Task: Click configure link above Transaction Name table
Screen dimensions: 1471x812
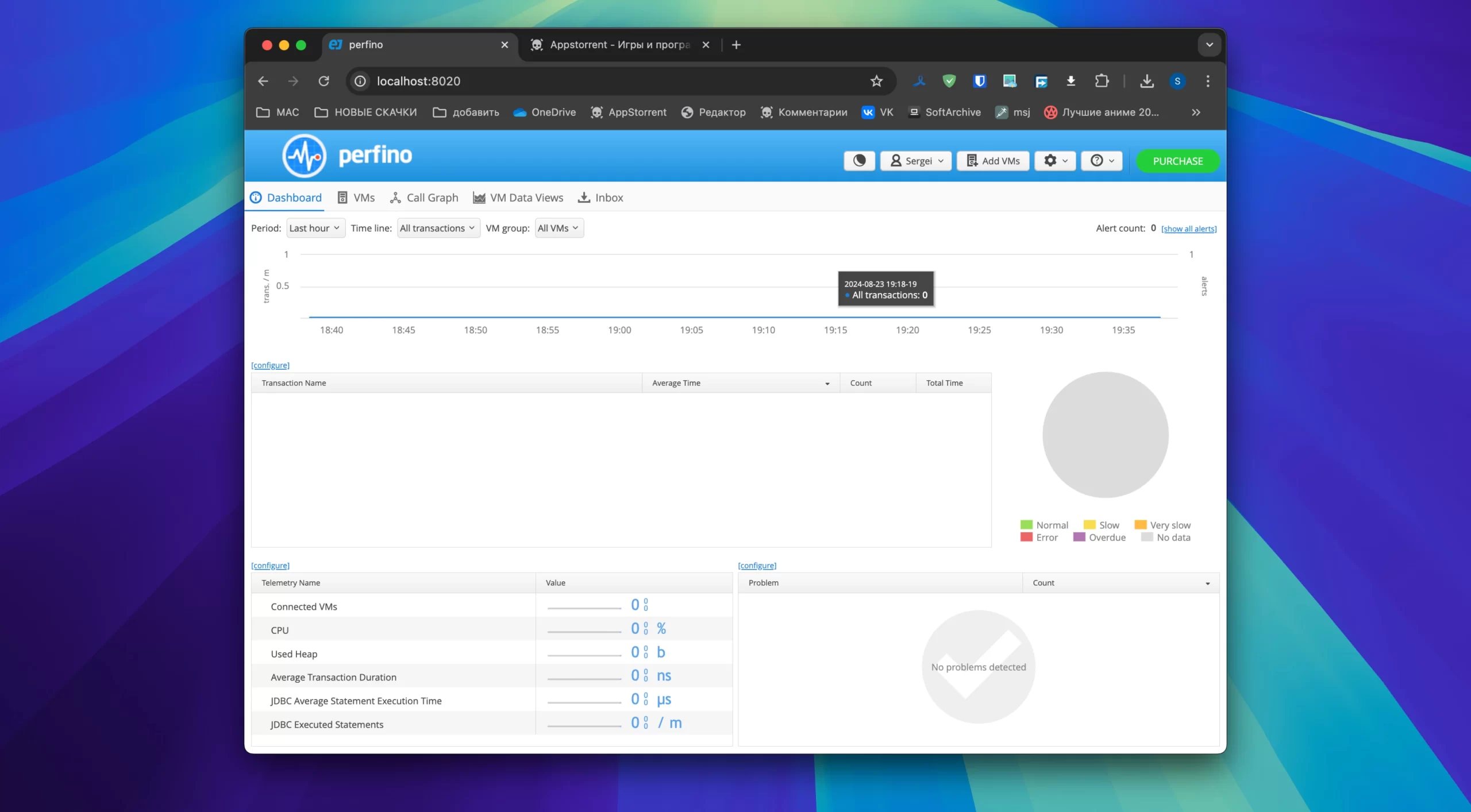Action: click(x=270, y=365)
